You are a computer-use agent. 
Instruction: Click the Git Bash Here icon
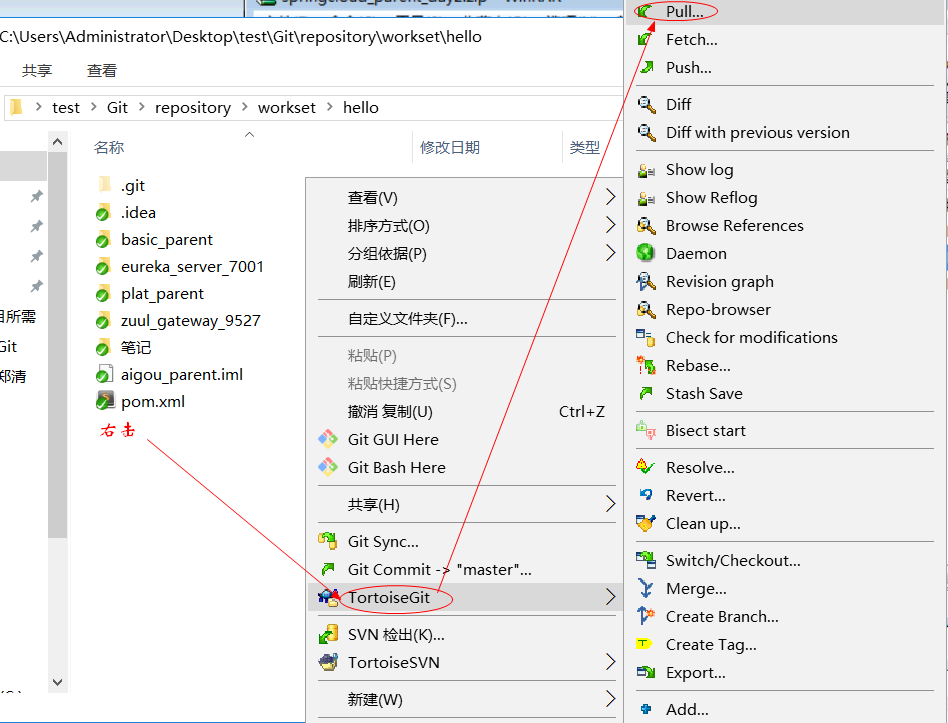pyautogui.click(x=328, y=467)
